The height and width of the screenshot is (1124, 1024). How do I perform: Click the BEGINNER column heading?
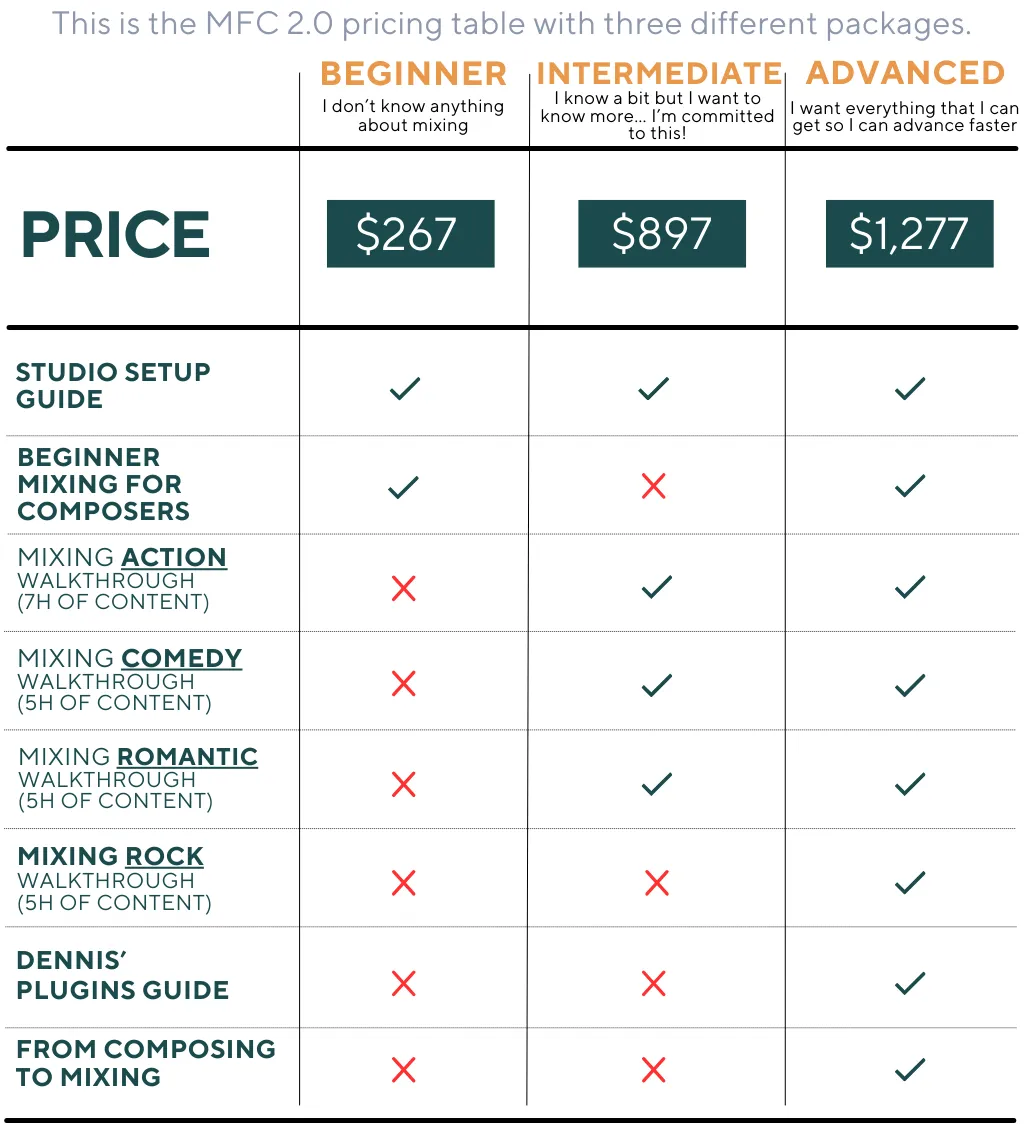point(414,73)
